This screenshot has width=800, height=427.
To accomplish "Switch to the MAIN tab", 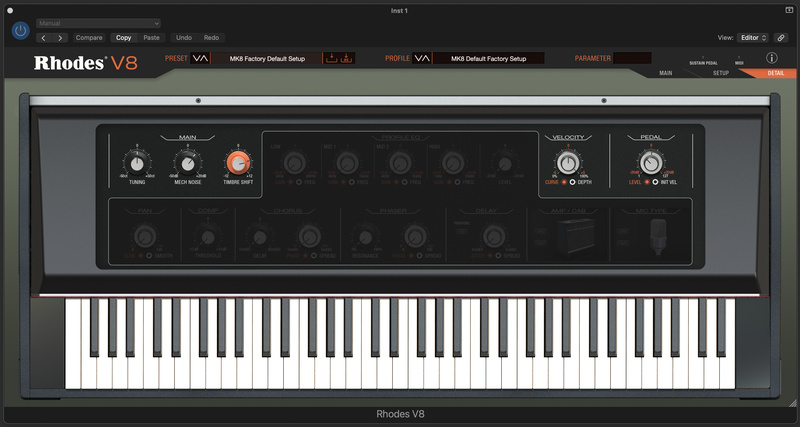I will [x=665, y=73].
